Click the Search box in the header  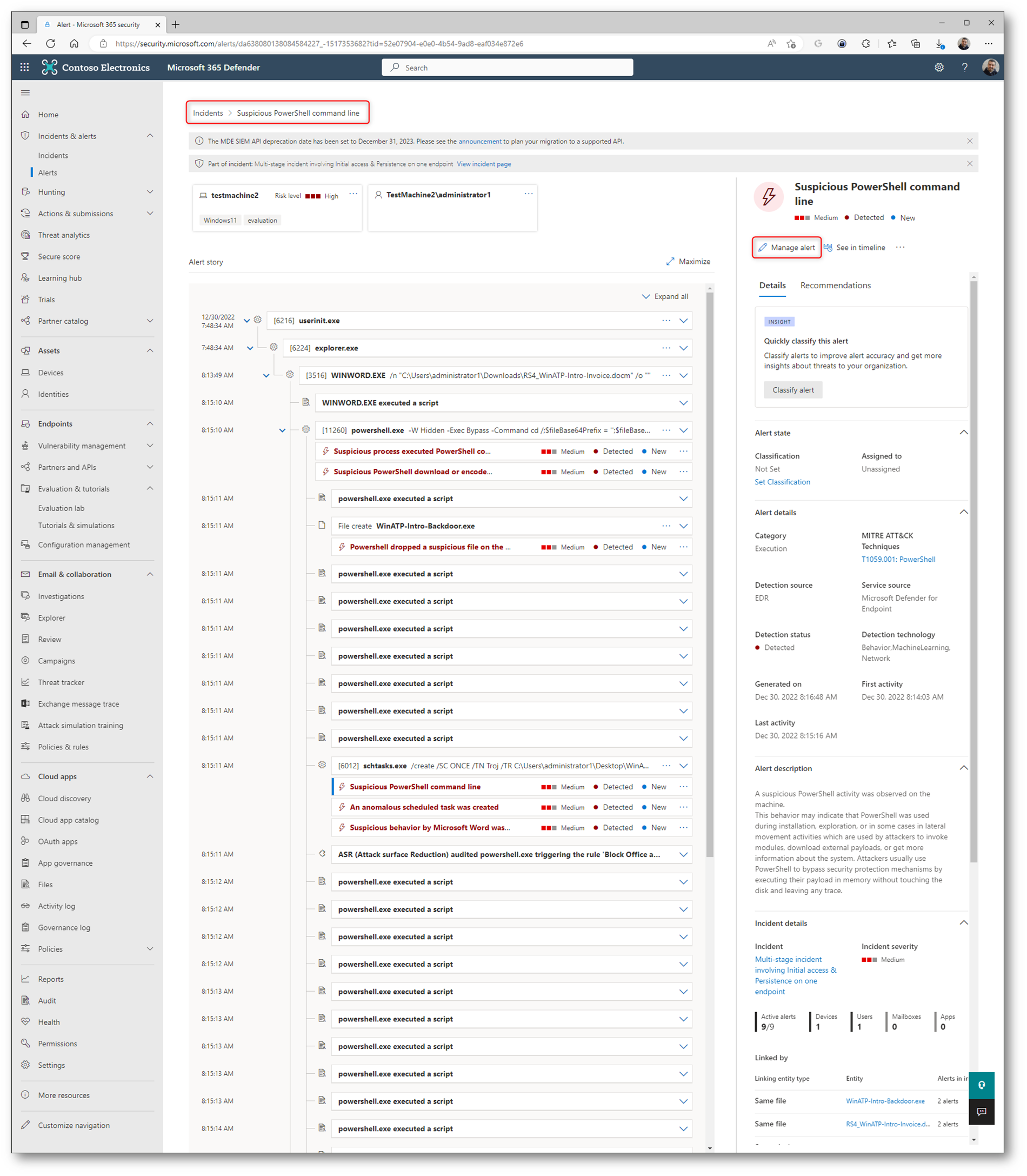click(507, 67)
